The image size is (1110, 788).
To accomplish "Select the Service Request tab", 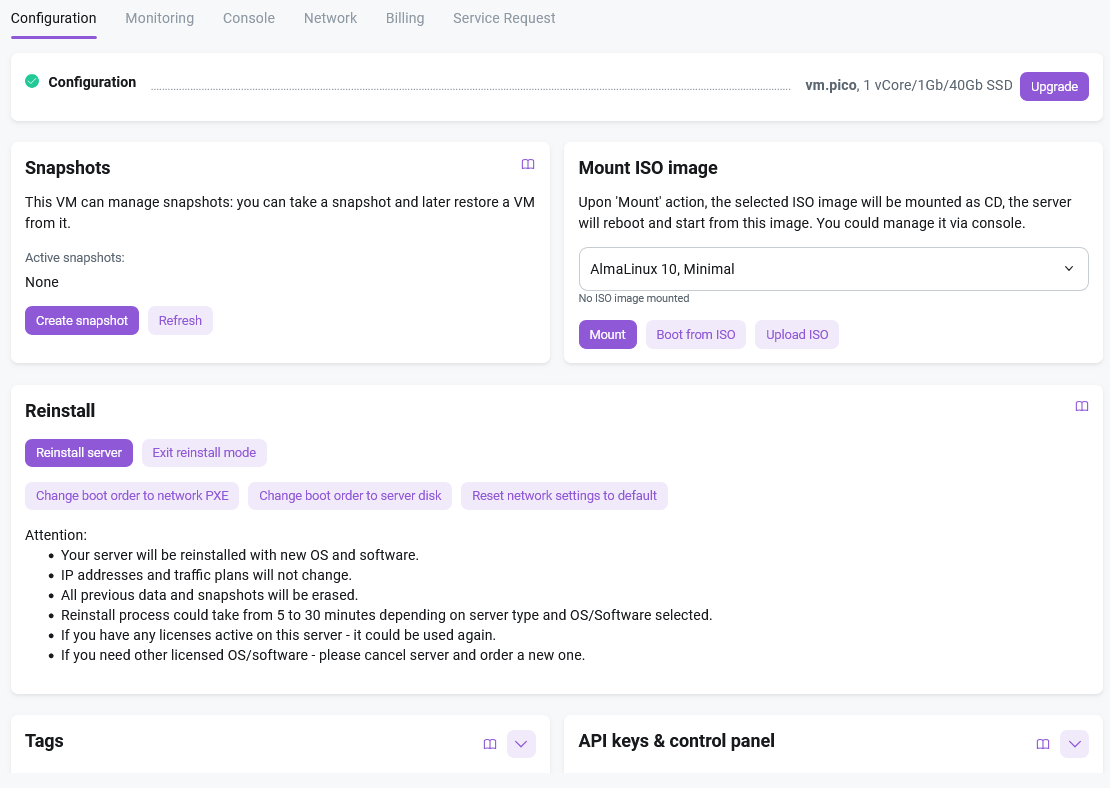I will [x=504, y=18].
